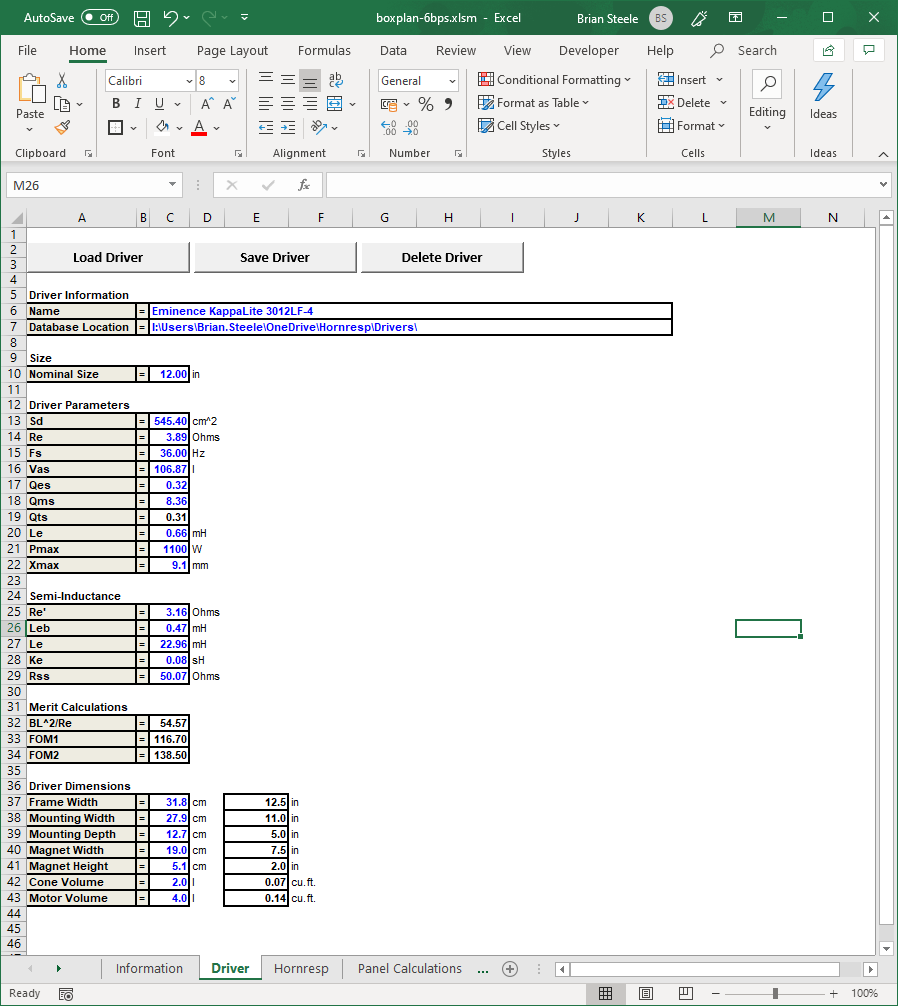
Task: Switch to Page Layout view in status bar
Action: (x=646, y=994)
